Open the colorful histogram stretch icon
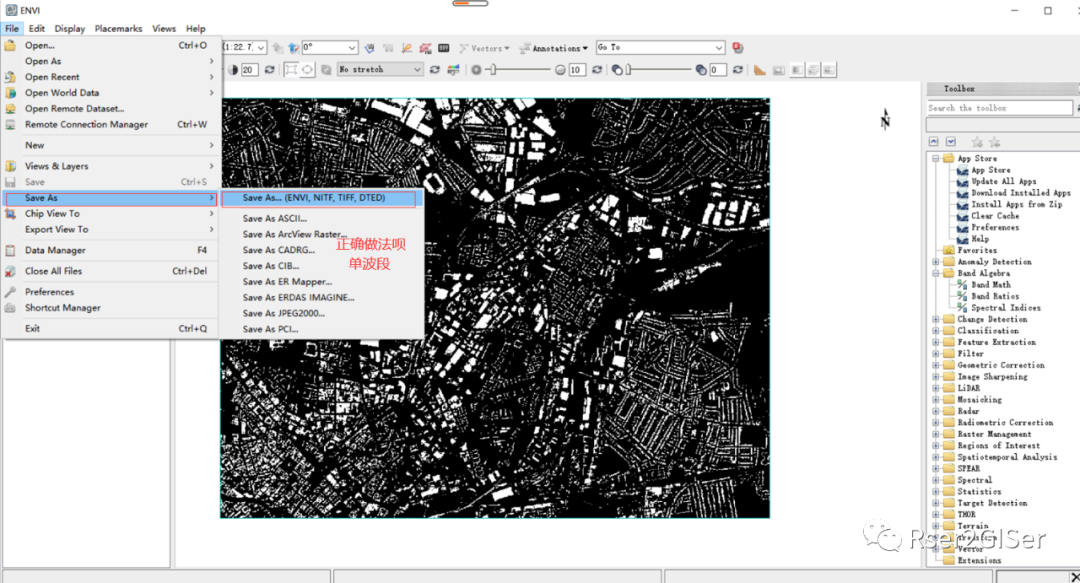Viewport: 1080px width, 583px height. tap(453, 70)
